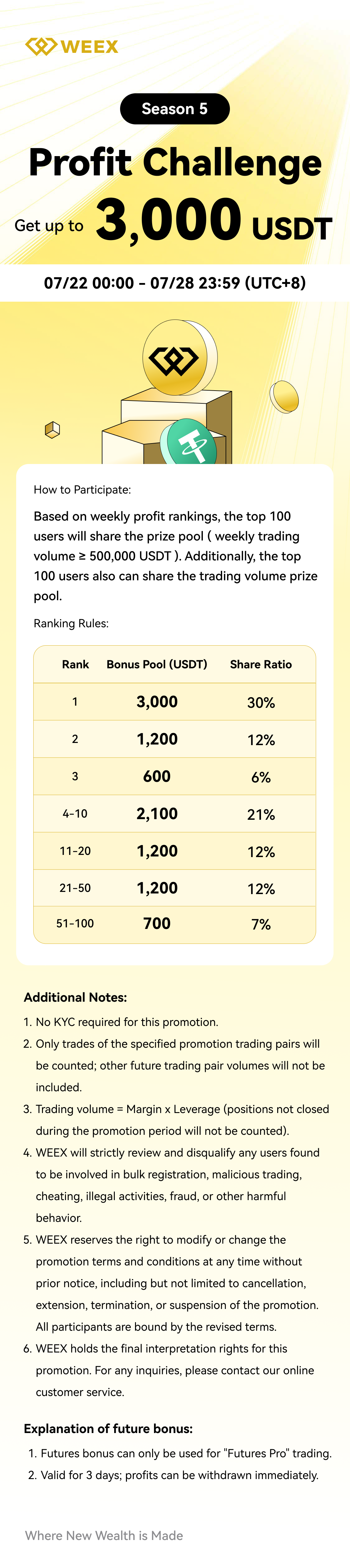The width and height of the screenshot is (350, 1568).
Task: Click the Explanation of future bonus heading
Action: pyautogui.click(x=108, y=1429)
